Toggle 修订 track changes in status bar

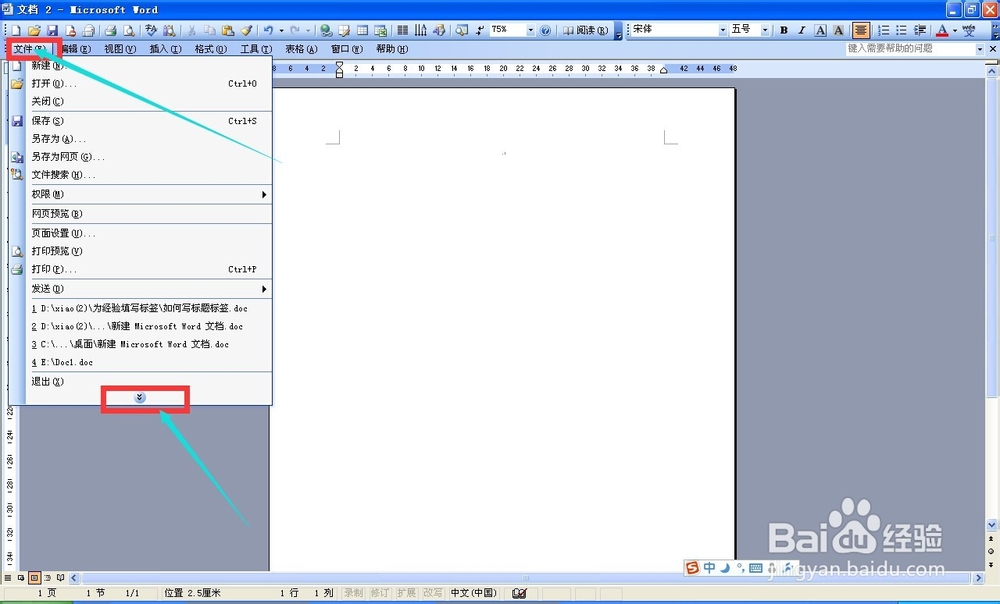[379, 593]
